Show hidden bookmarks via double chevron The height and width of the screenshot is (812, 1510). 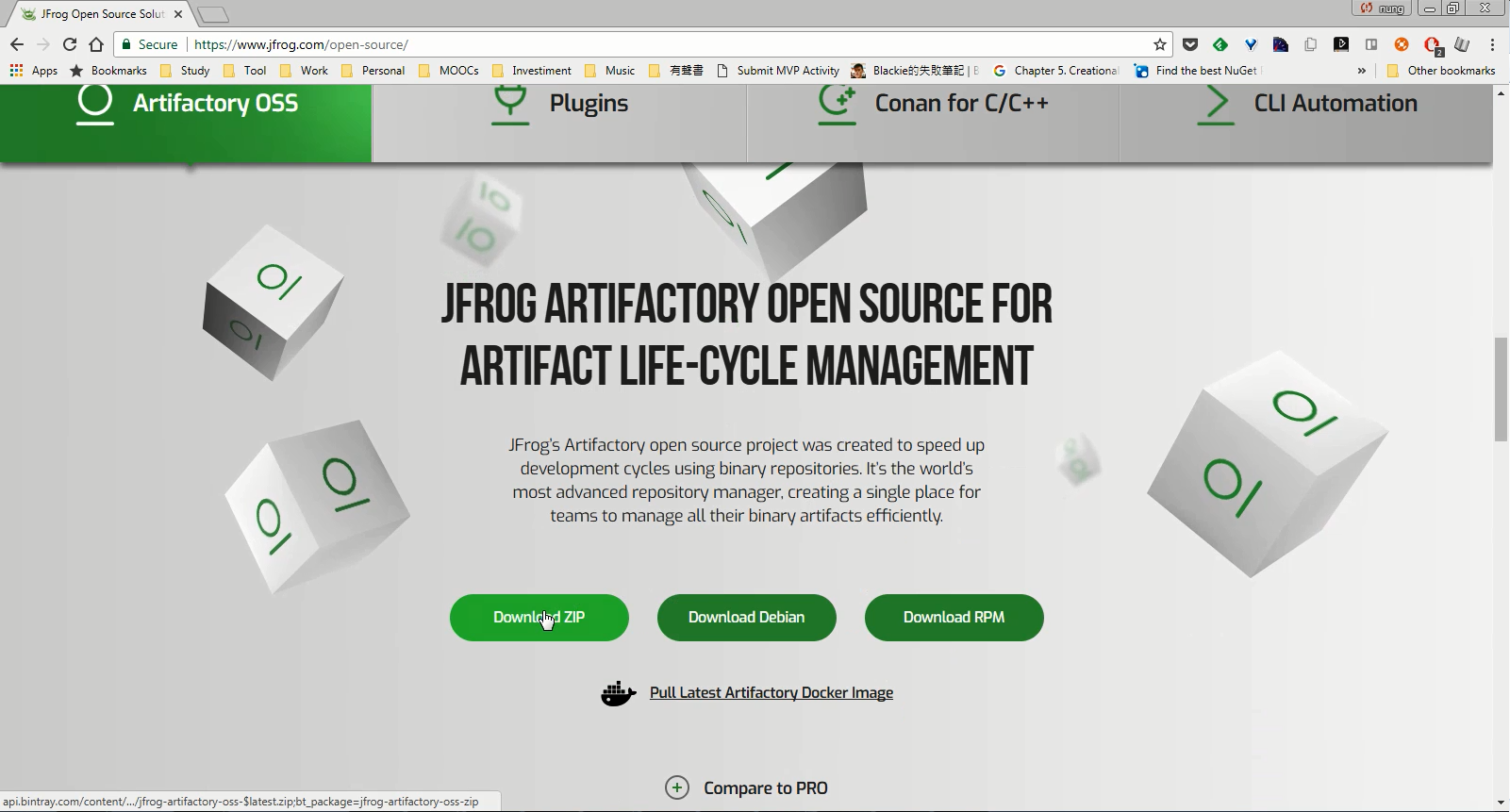[x=1361, y=71]
